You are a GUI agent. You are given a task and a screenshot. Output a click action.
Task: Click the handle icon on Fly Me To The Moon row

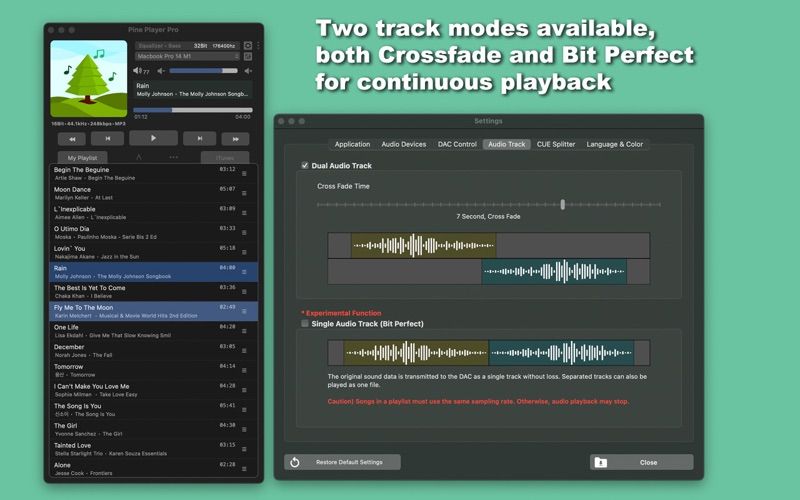[x=244, y=311]
